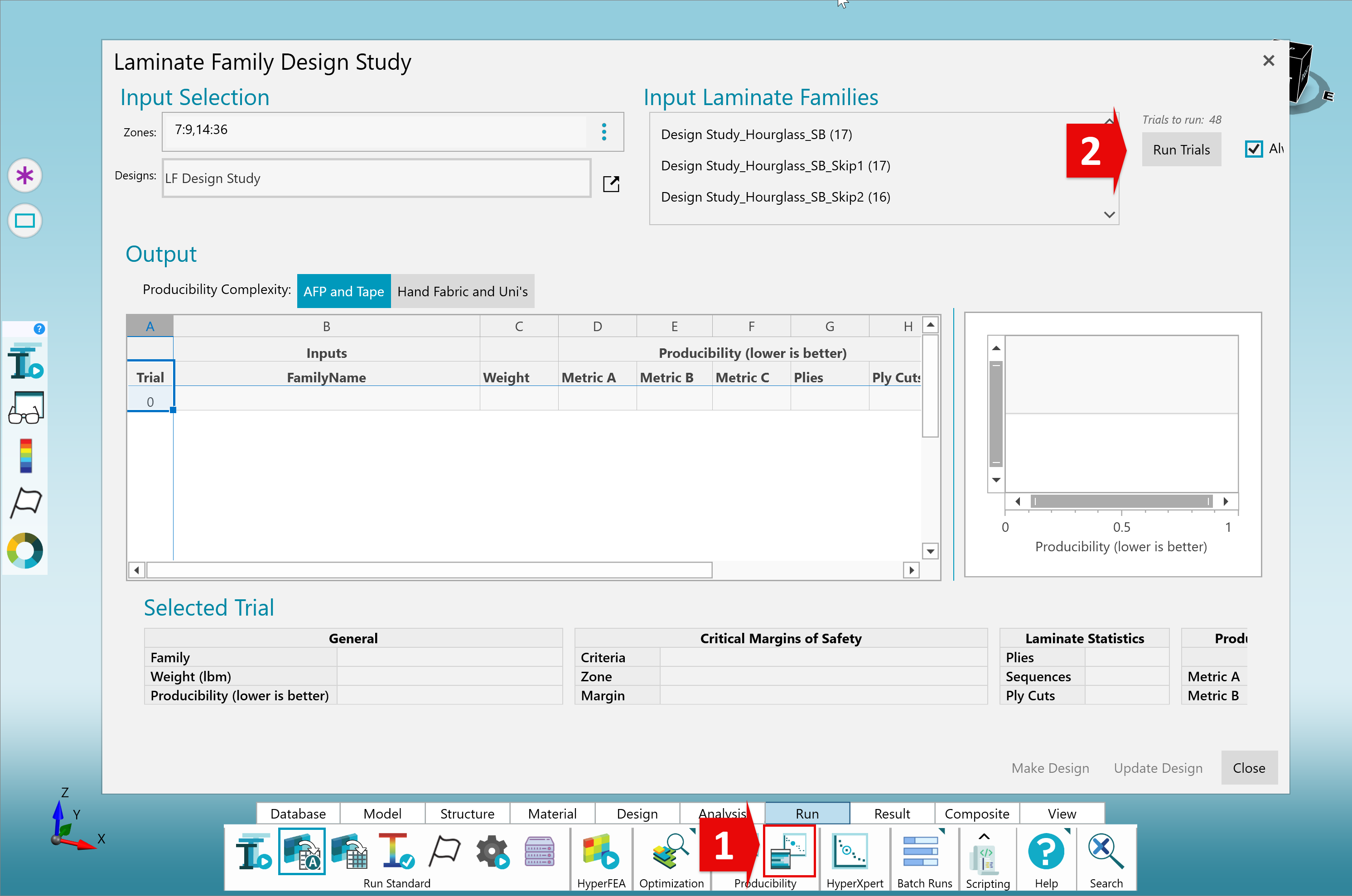
Task: Switch to the Design tab
Action: [637, 813]
